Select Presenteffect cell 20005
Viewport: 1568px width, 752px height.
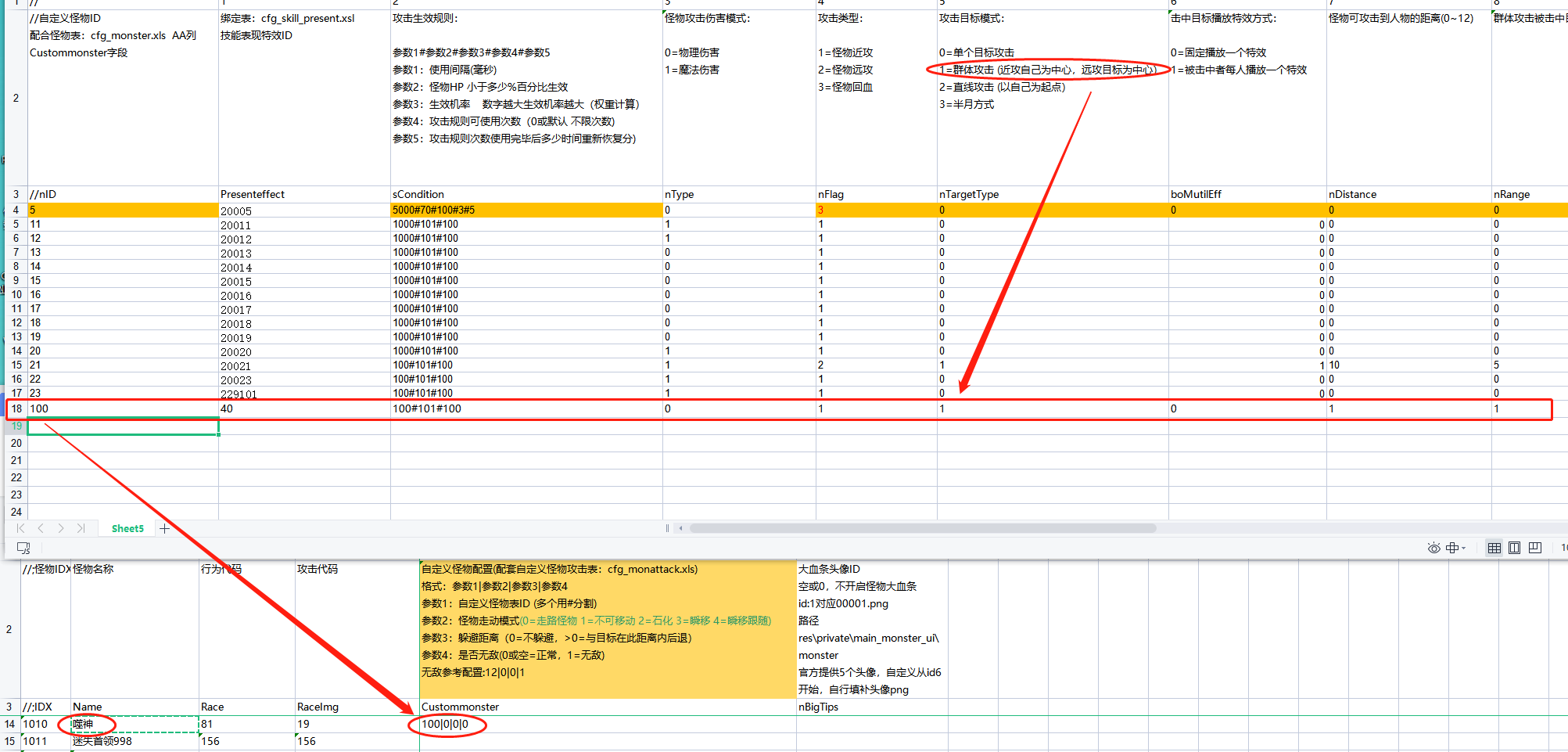pyautogui.click(x=304, y=210)
